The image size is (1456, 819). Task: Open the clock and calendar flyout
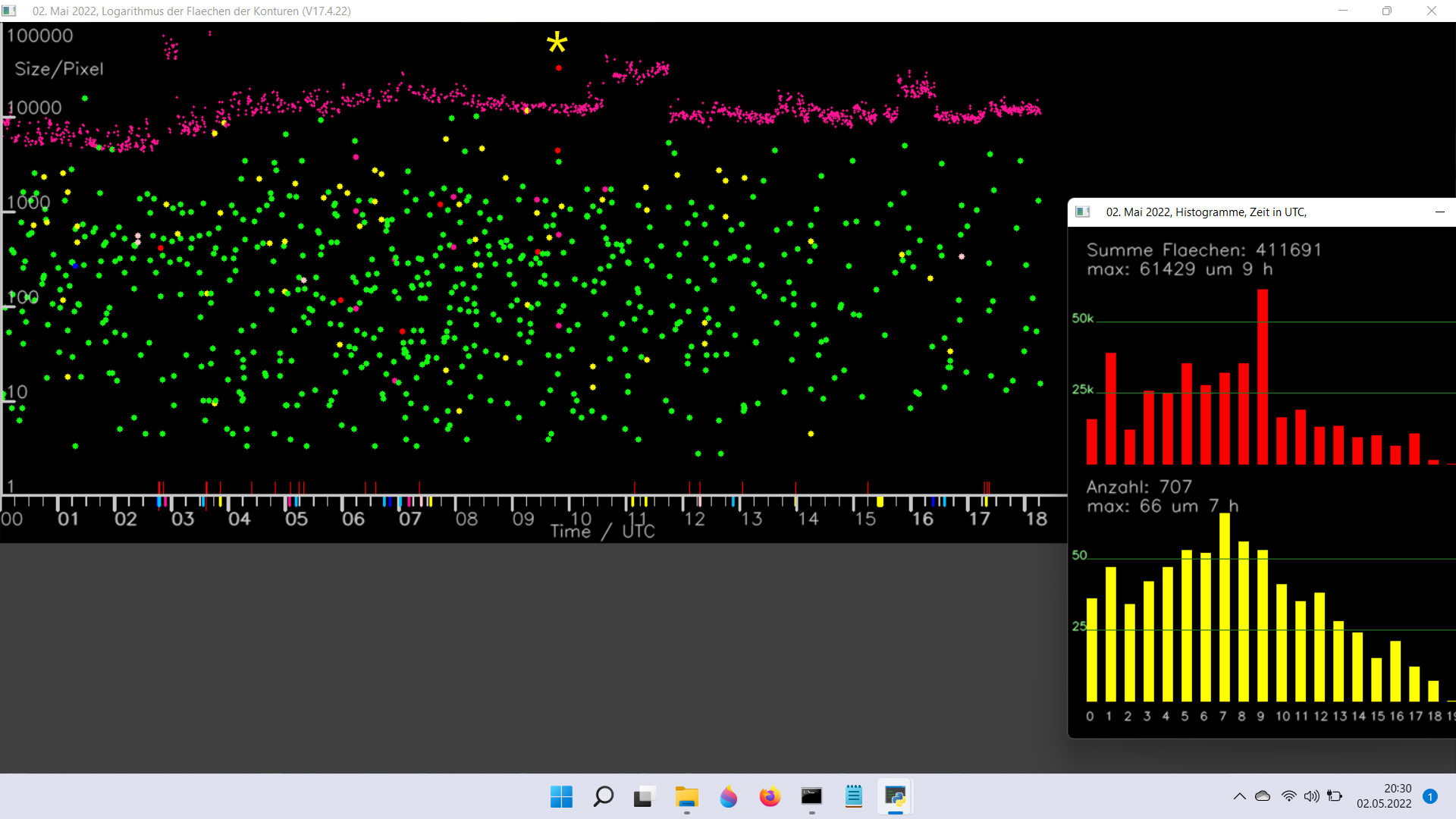[x=1384, y=796]
